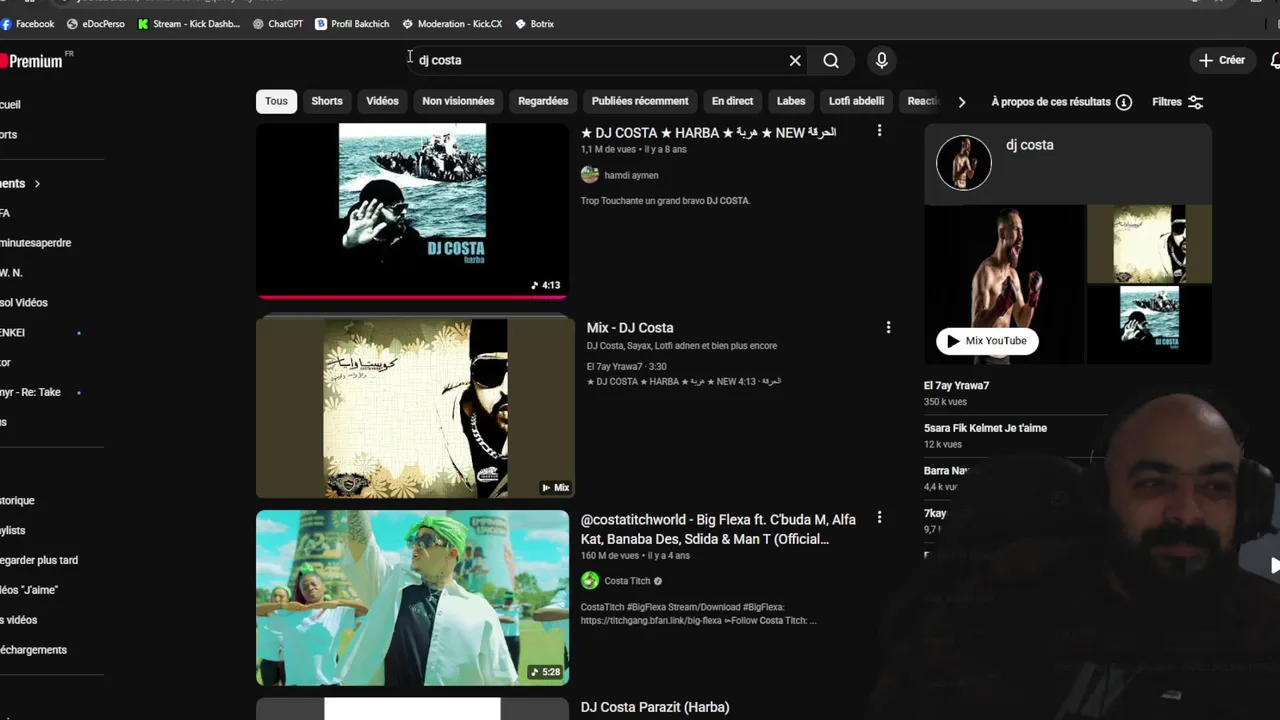
Task: Open the DJ Costa Parazit (Harba) title
Action: click(655, 707)
